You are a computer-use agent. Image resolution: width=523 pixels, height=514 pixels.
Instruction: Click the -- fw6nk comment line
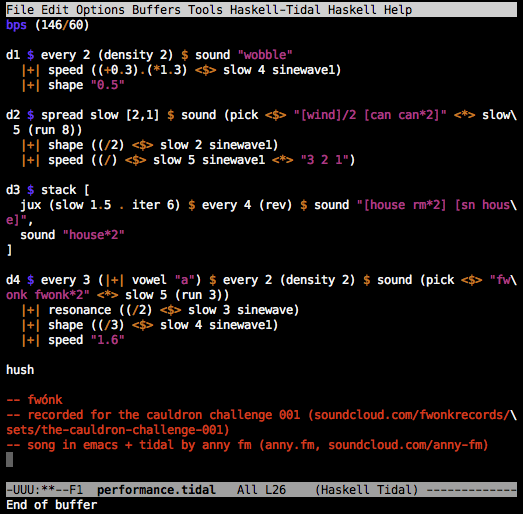pyautogui.click(x=34, y=400)
